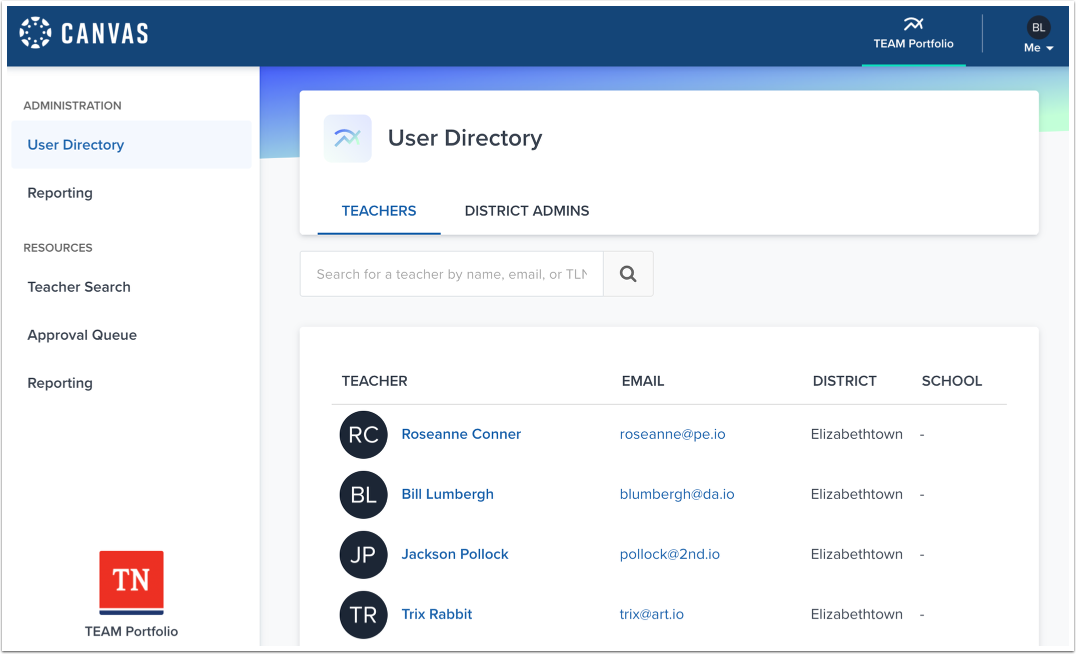Click inside the teacher search field
The image size is (1076, 654).
[450, 273]
